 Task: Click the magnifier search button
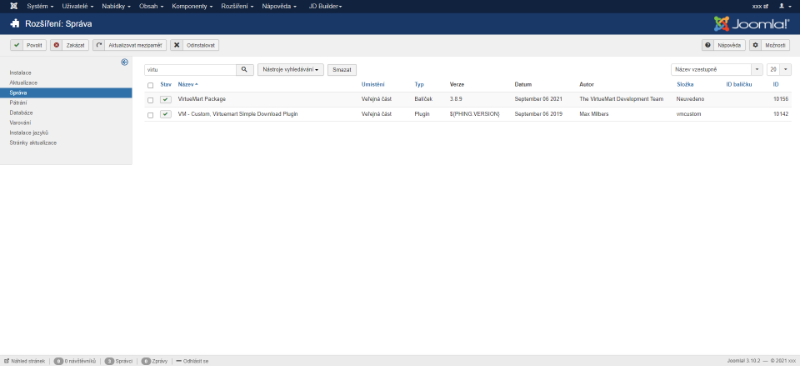tap(245, 70)
